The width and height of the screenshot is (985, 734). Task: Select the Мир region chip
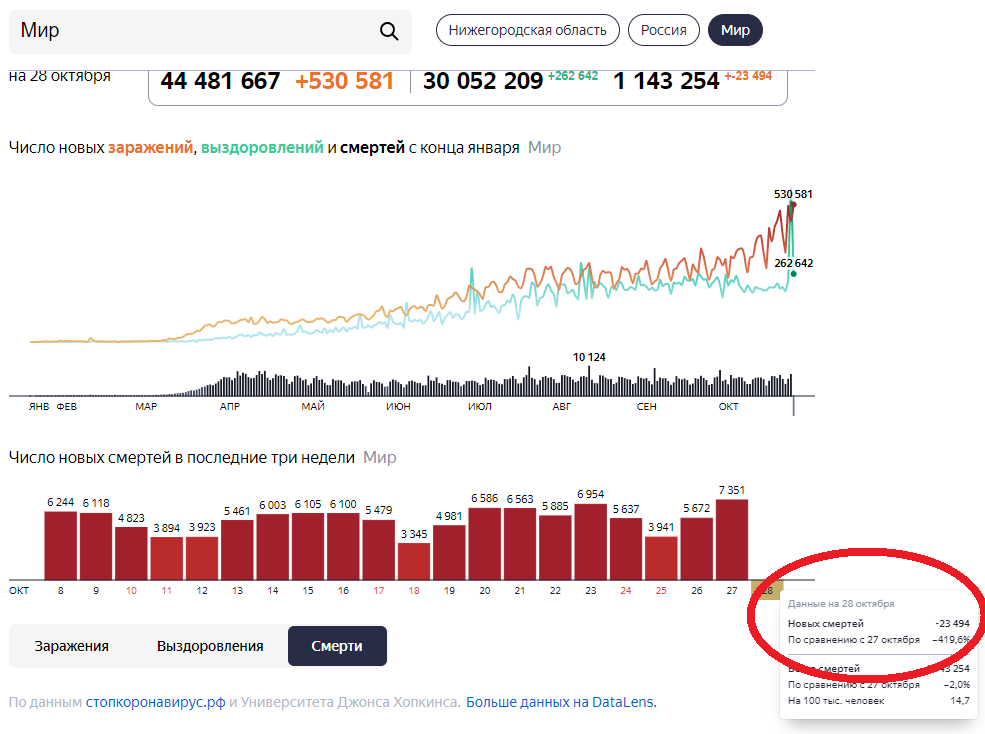(735, 30)
